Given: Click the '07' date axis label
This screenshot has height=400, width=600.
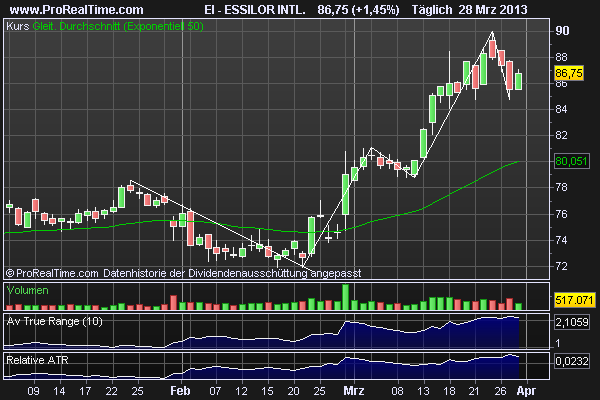Looking at the screenshot, I should [215, 391].
